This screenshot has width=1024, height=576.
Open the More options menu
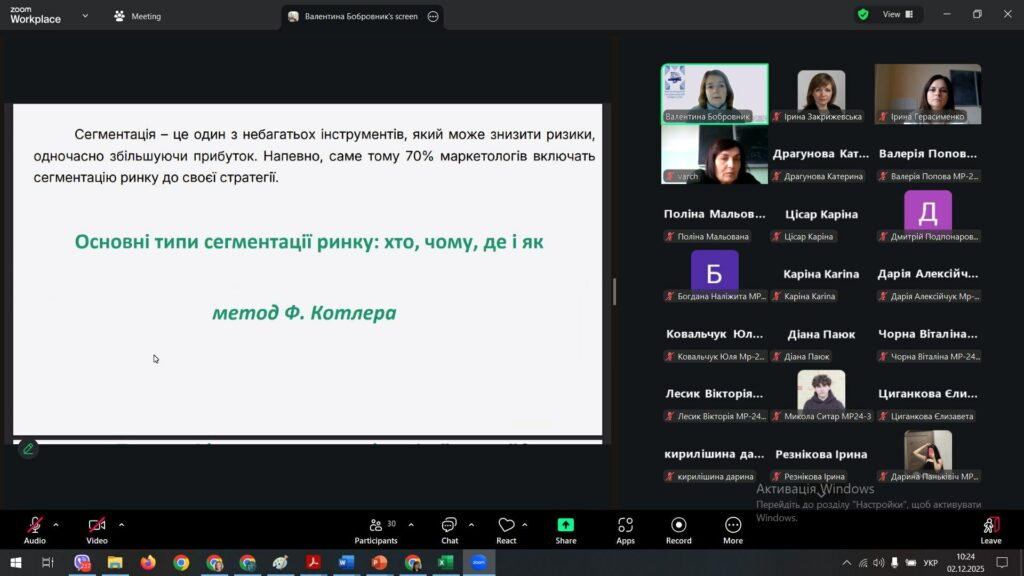pyautogui.click(x=733, y=529)
